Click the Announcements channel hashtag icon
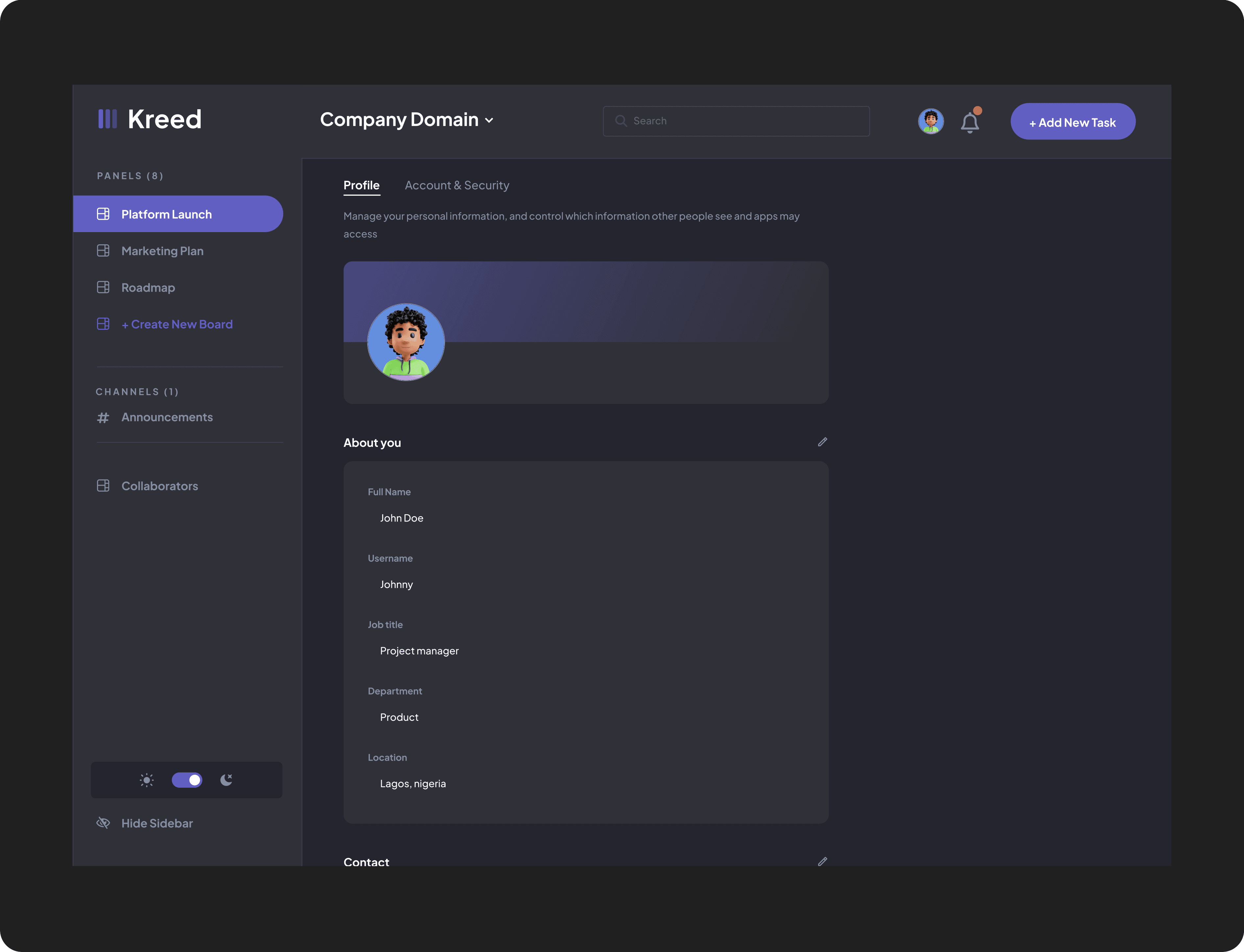Viewport: 1244px width, 952px height. 103,417
